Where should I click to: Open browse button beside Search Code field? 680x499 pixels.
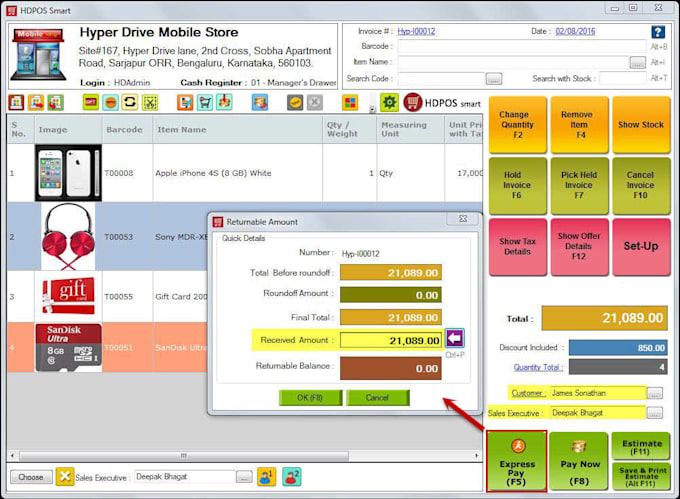pyautogui.click(x=493, y=78)
